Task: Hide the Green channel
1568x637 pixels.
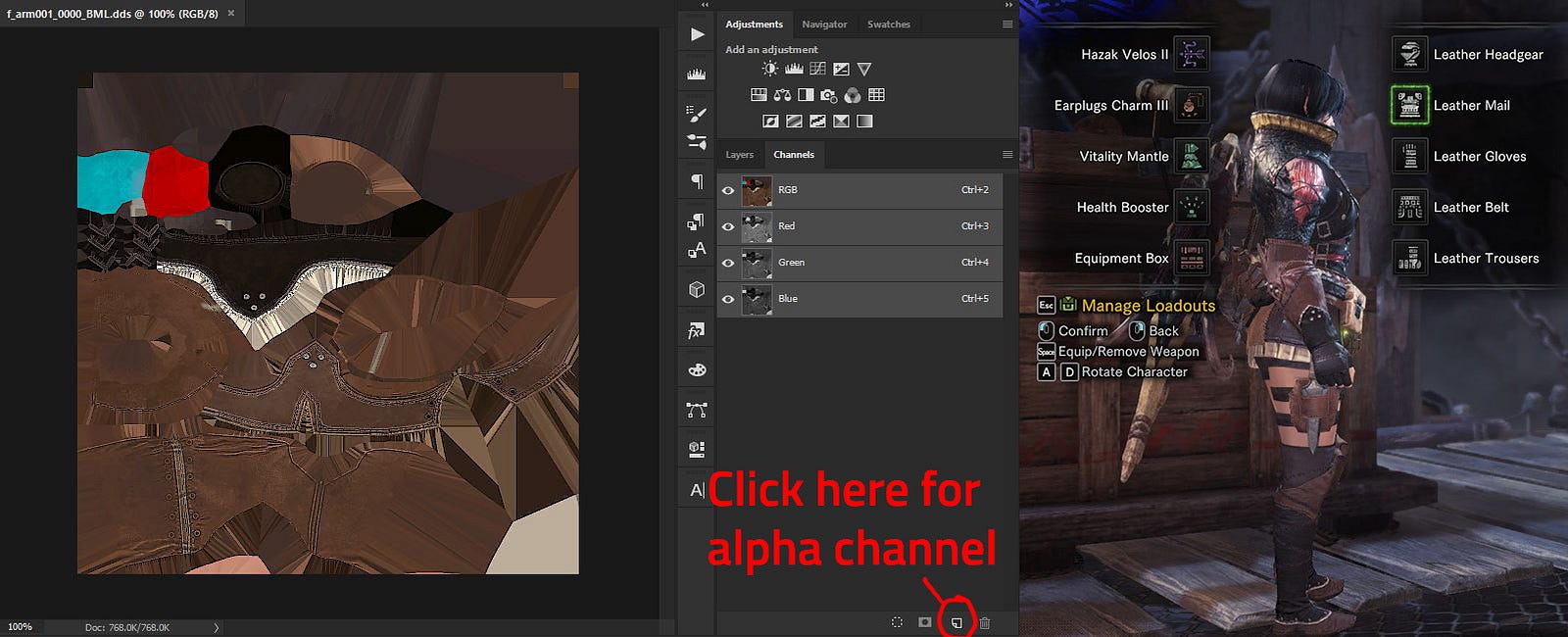Action: (728, 263)
